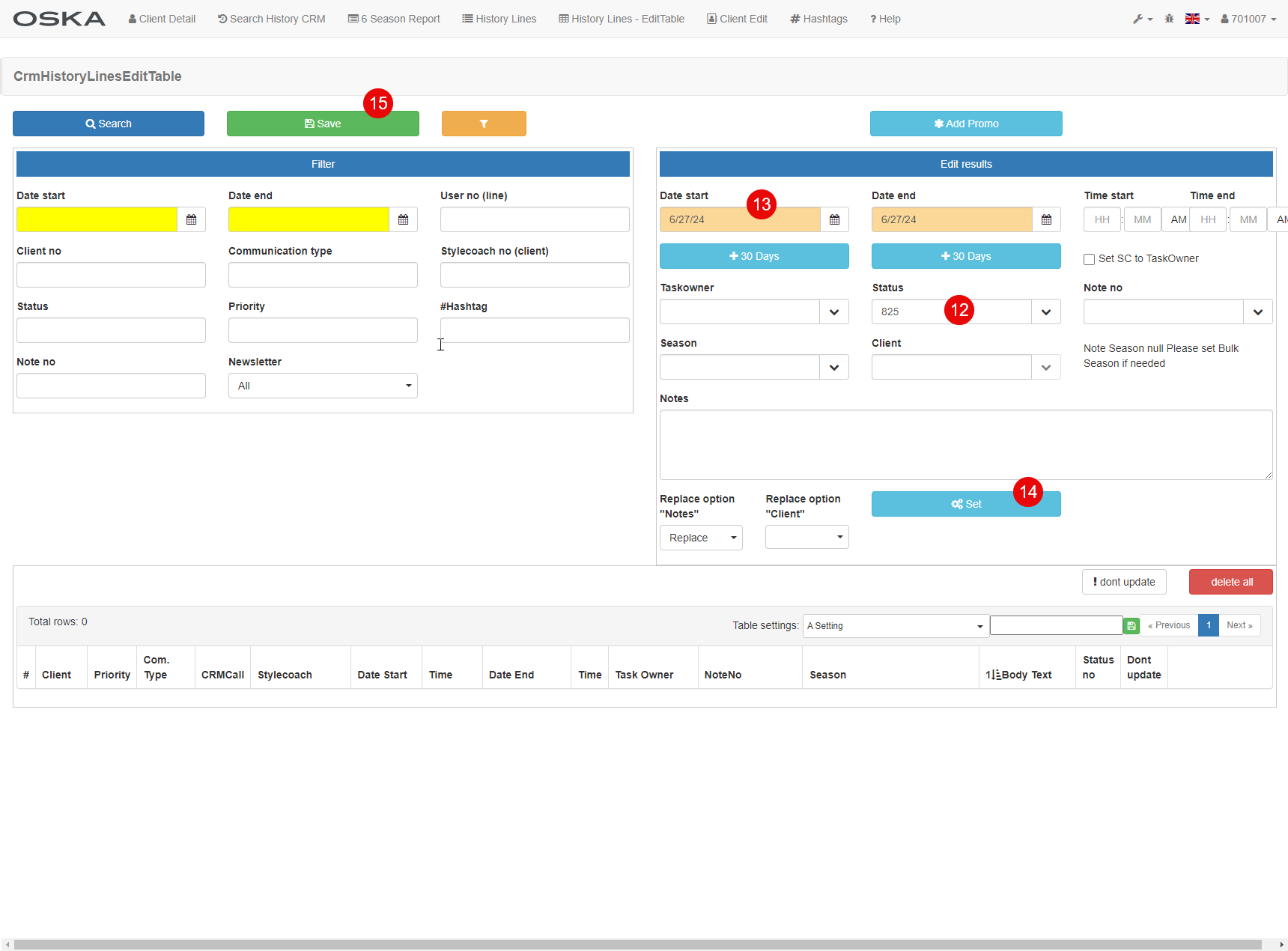Expand the Client dropdown in Edit results
This screenshot has height=951, width=1288.
1046,367
